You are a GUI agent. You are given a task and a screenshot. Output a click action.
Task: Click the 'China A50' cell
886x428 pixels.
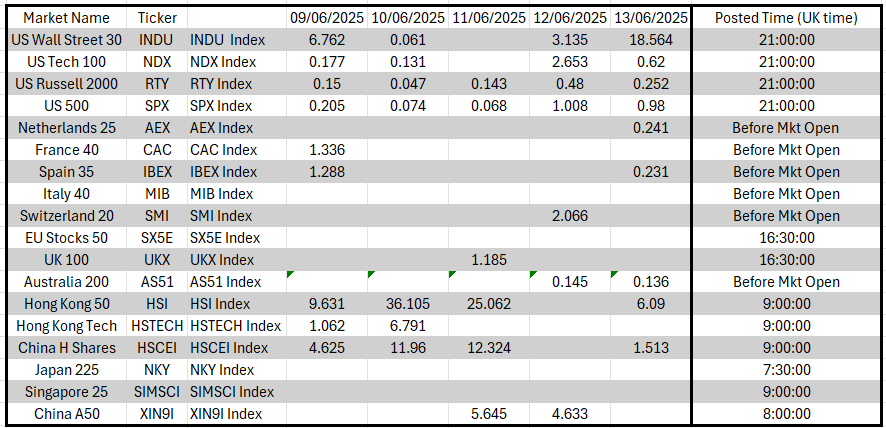(66, 414)
